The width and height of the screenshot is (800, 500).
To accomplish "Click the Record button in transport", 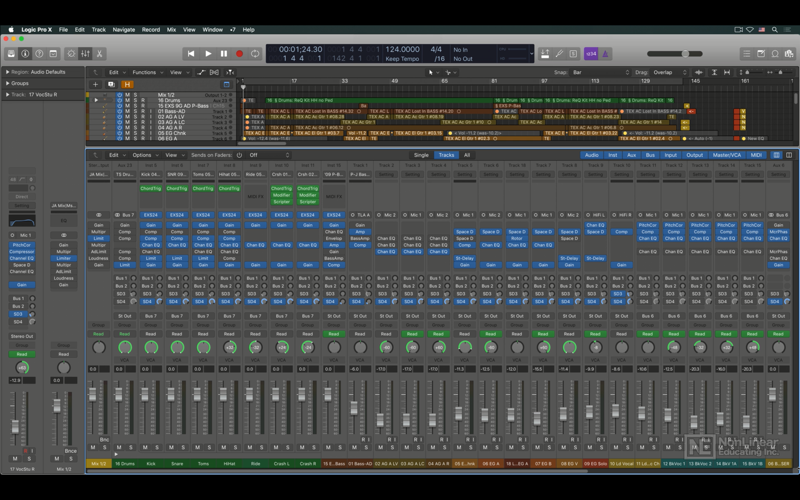I will (x=239, y=54).
